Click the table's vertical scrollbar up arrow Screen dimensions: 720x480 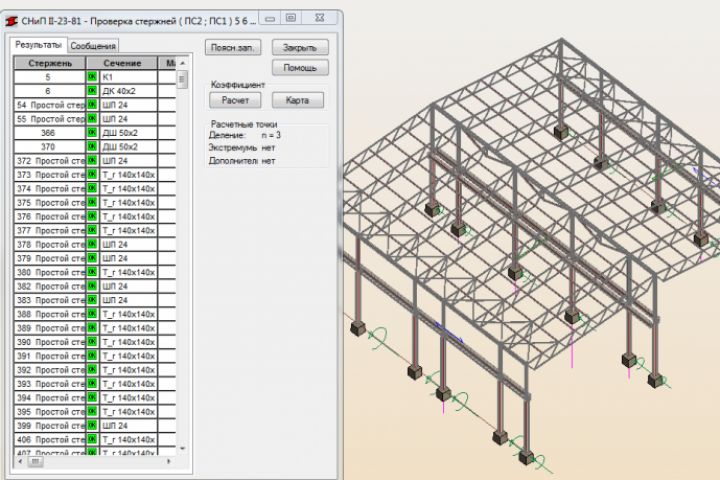183,62
